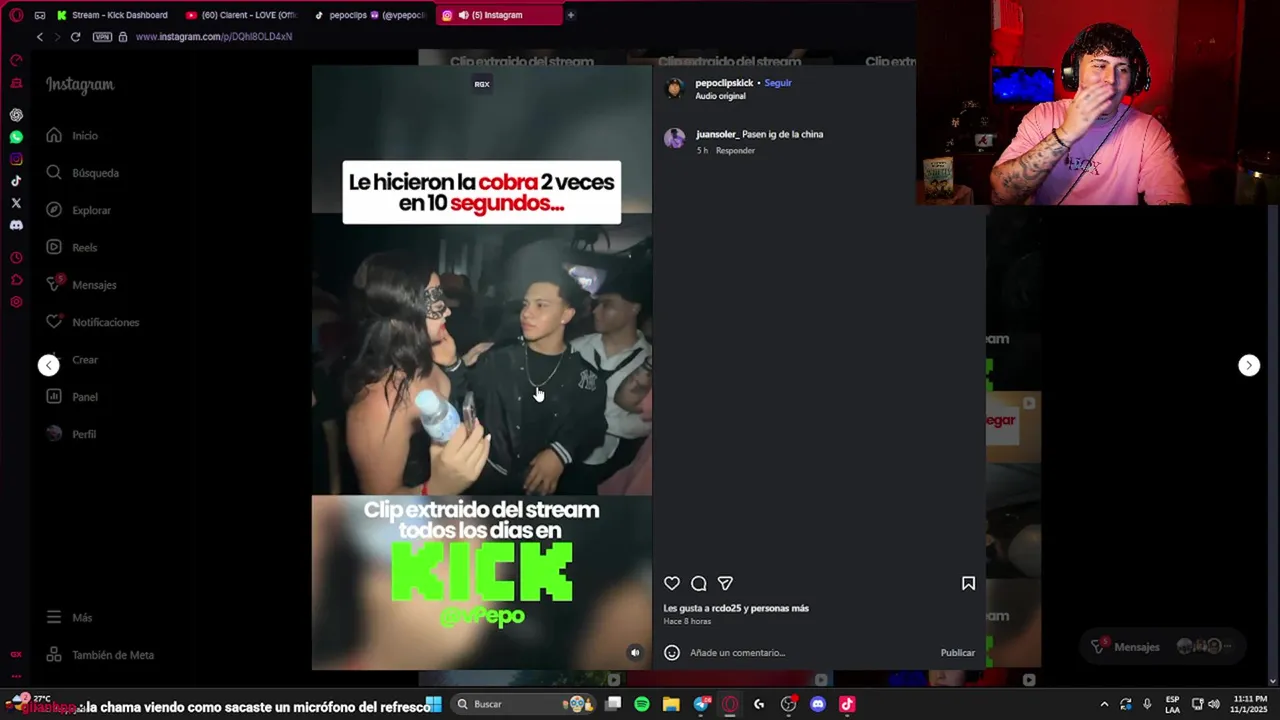1280x720 pixels.
Task: Open X (Twitter) in Opera sidebar
Action: click(16, 203)
